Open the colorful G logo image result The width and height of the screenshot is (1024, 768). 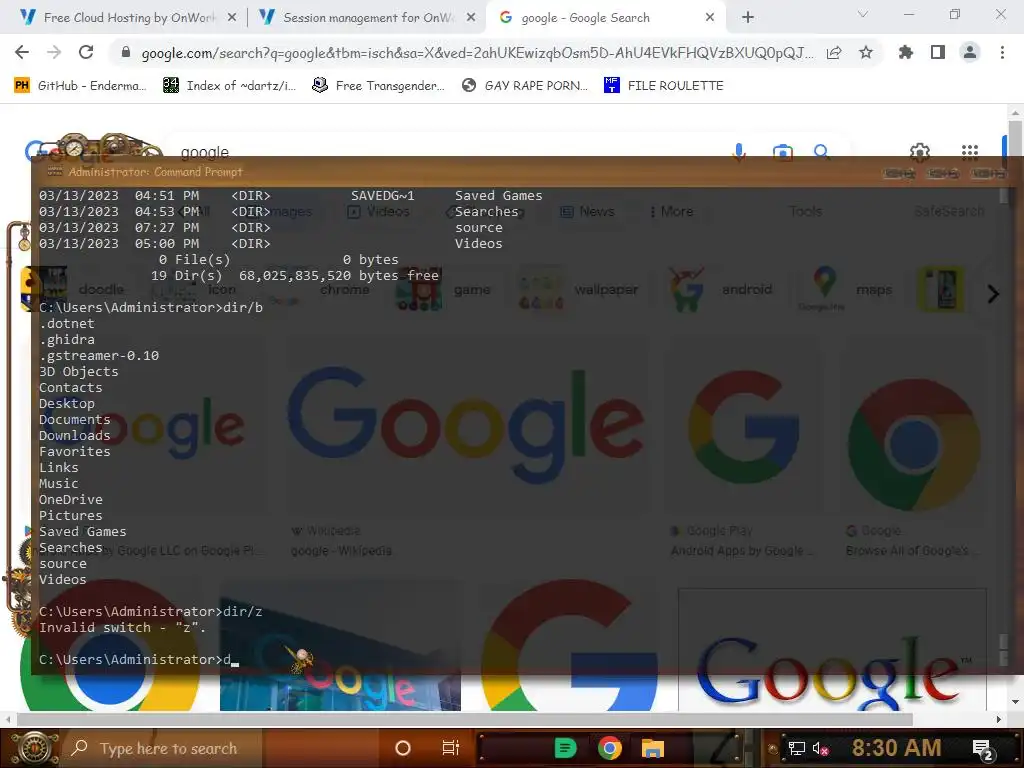[744, 426]
